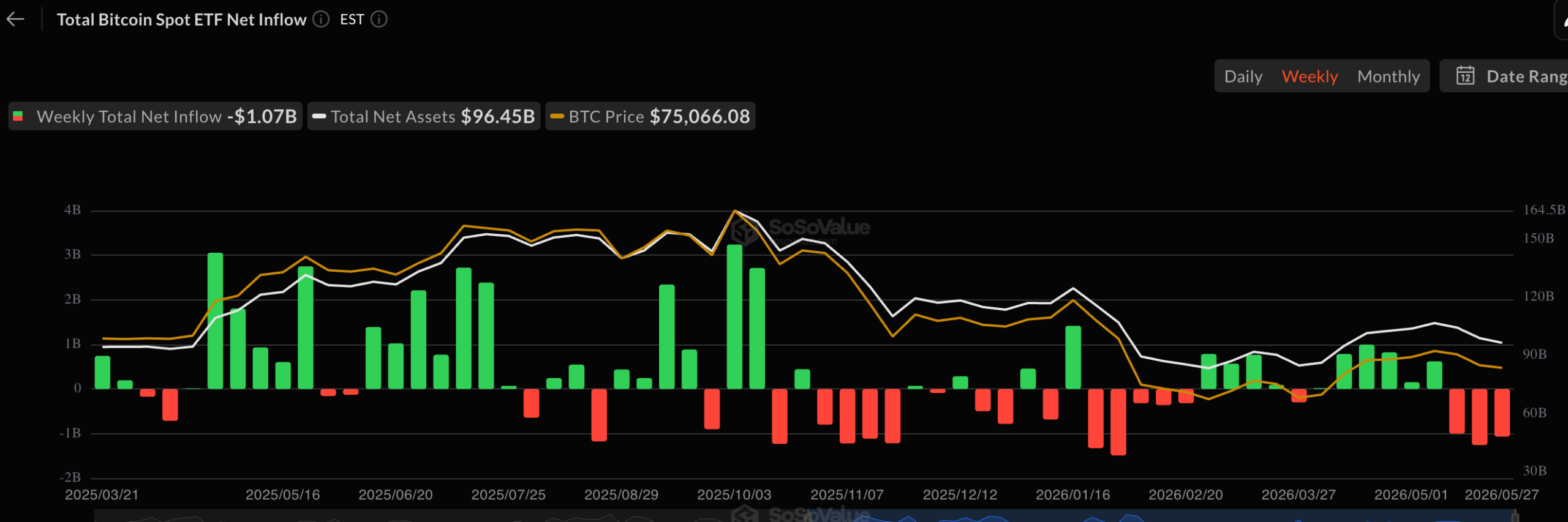Click the 2025/10/03 x-axis date label
The height and width of the screenshot is (522, 1568).
pos(734,494)
